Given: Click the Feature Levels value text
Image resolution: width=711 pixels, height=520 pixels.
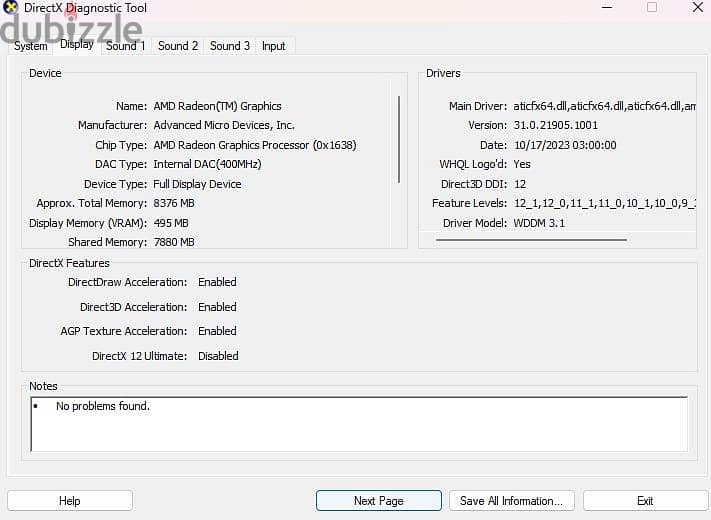Looking at the screenshot, I should pyautogui.click(x=604, y=203).
